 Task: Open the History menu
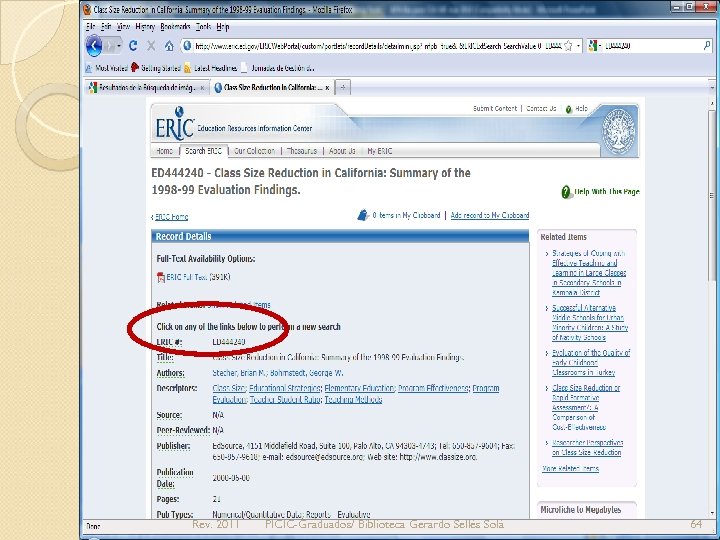145,27
